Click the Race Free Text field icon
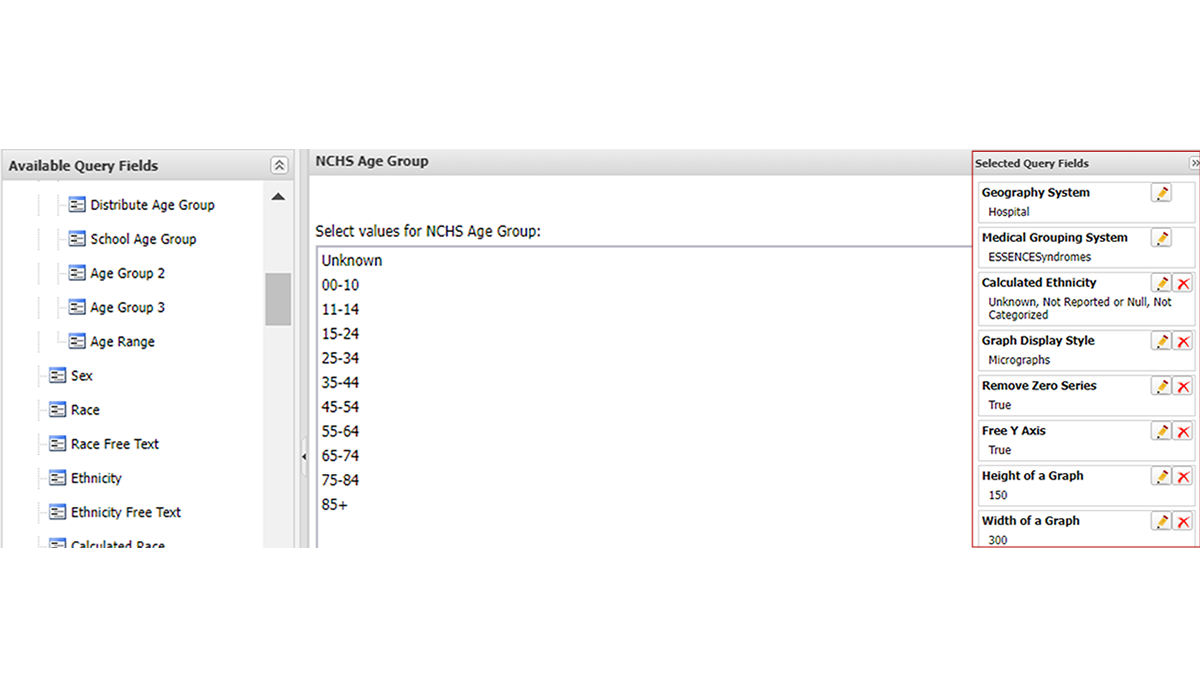 tap(57, 444)
